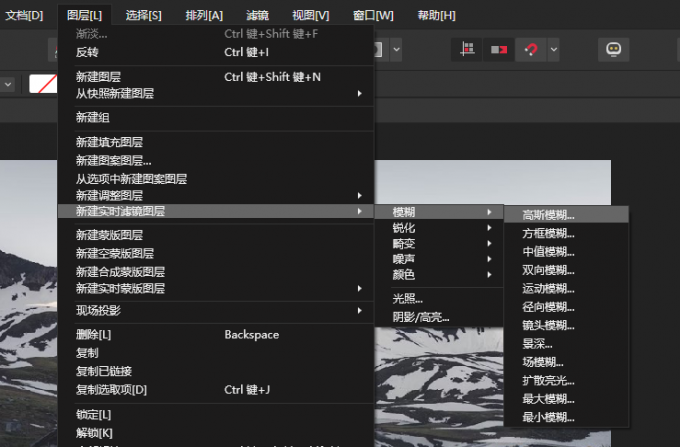The image size is (680, 447).
Task: Click the assistant robot icon
Action: click(613, 49)
